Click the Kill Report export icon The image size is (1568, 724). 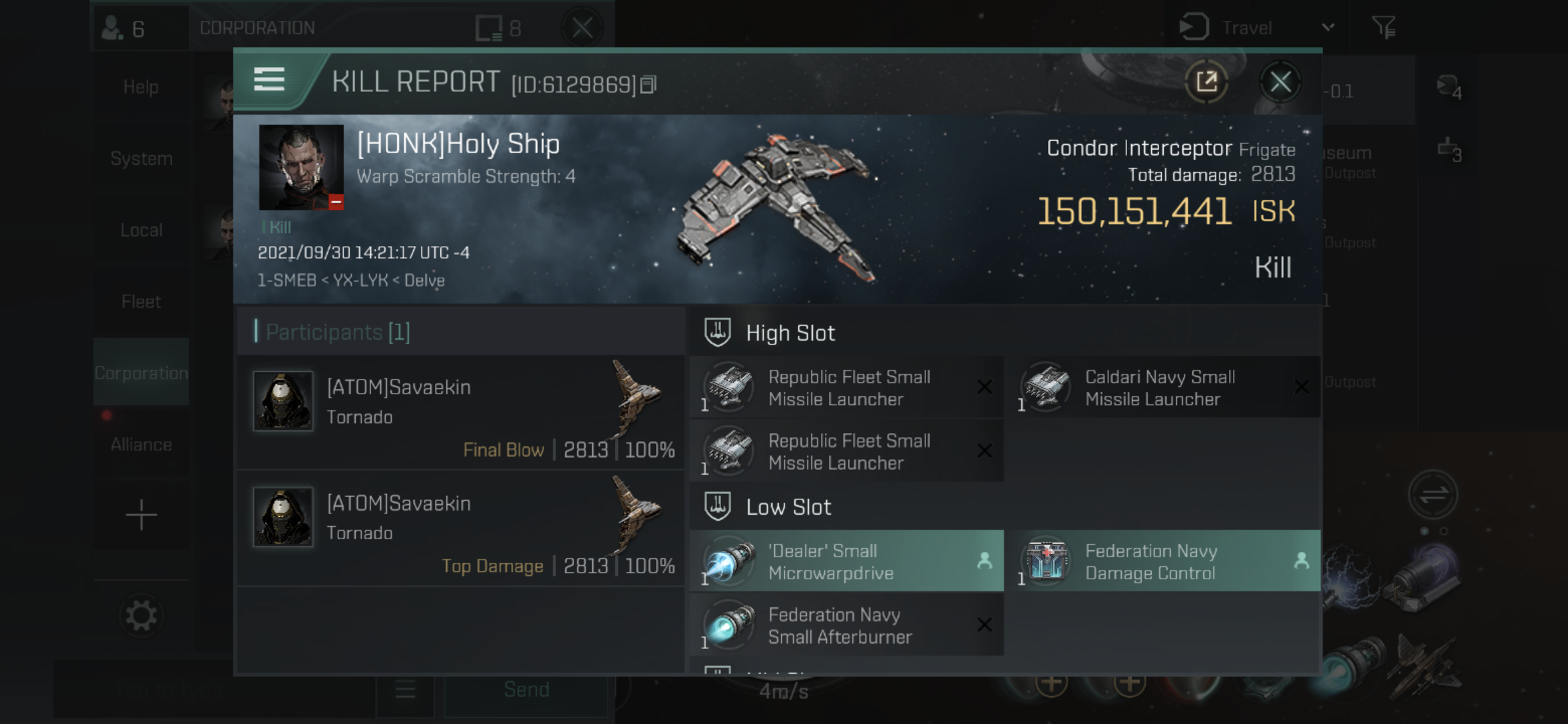tap(1206, 82)
